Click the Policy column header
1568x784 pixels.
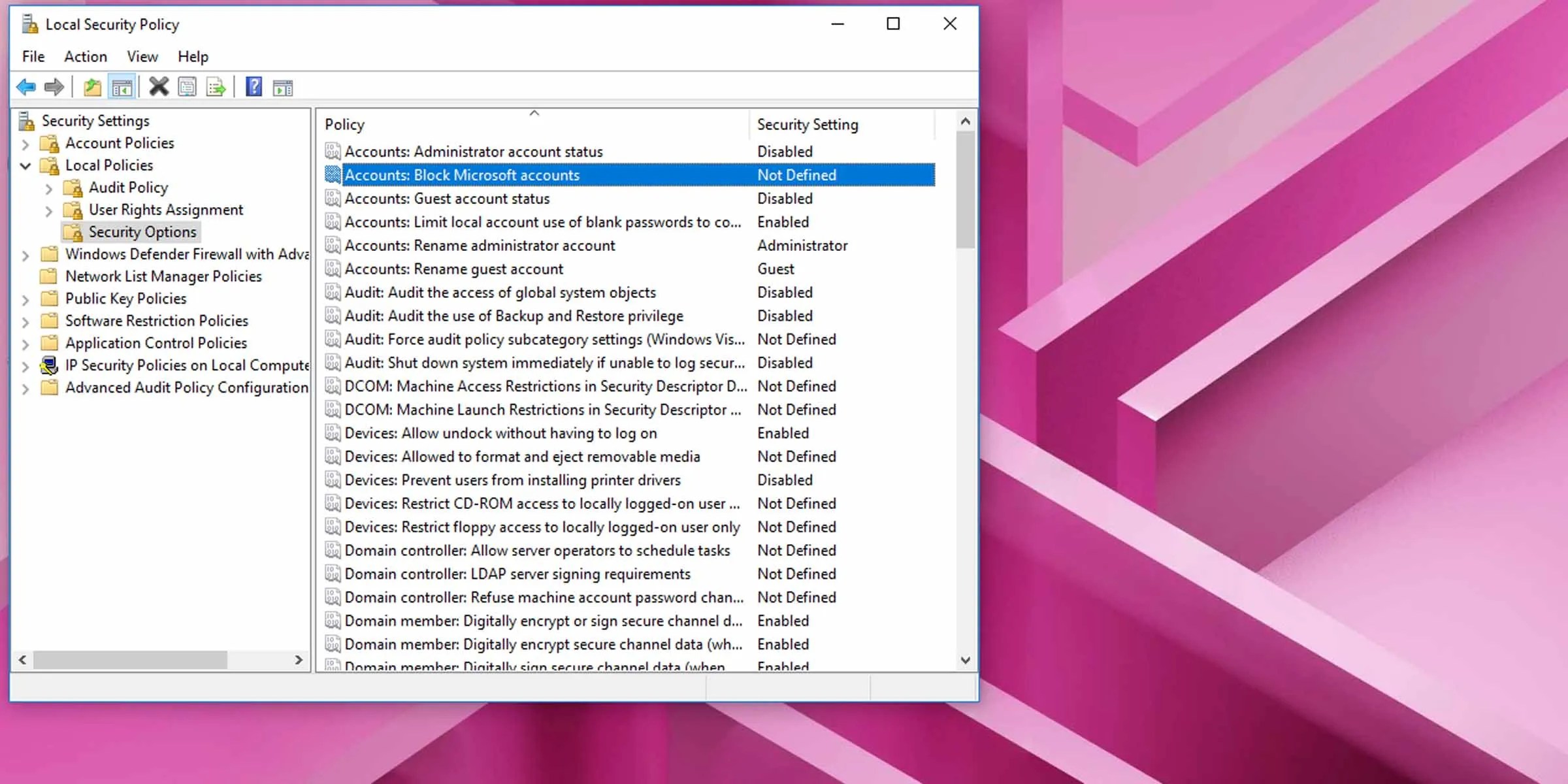point(344,124)
